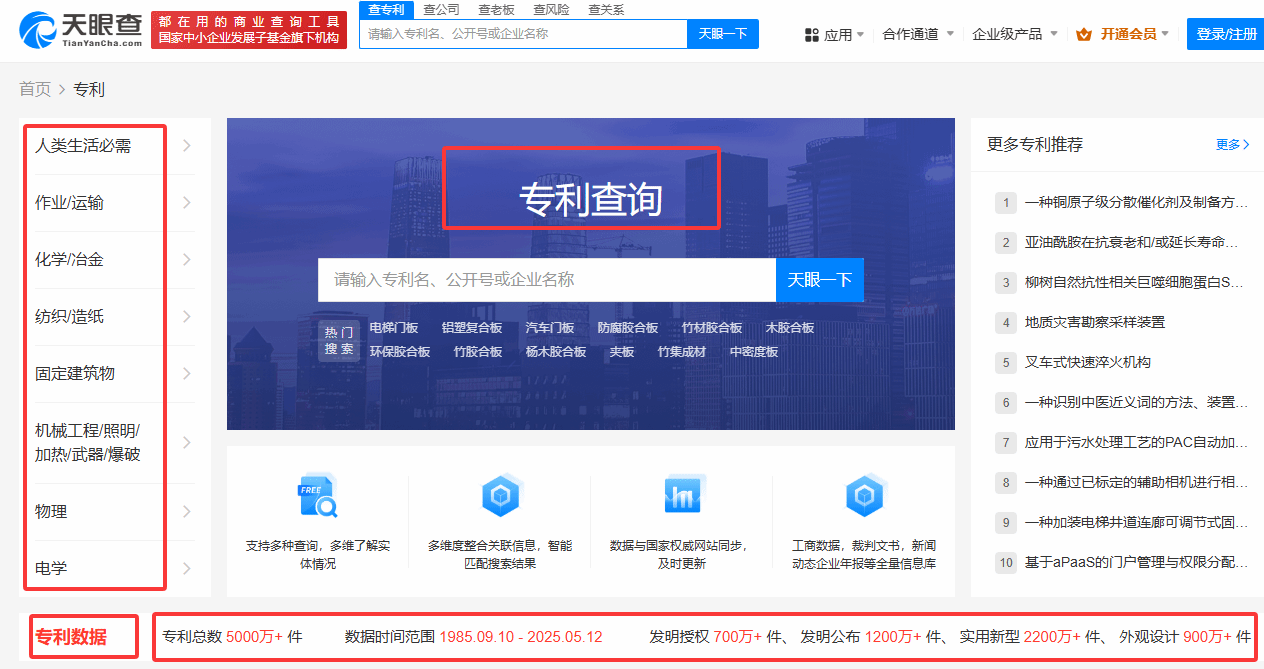Open the 企业级产品 dropdown

[1015, 34]
